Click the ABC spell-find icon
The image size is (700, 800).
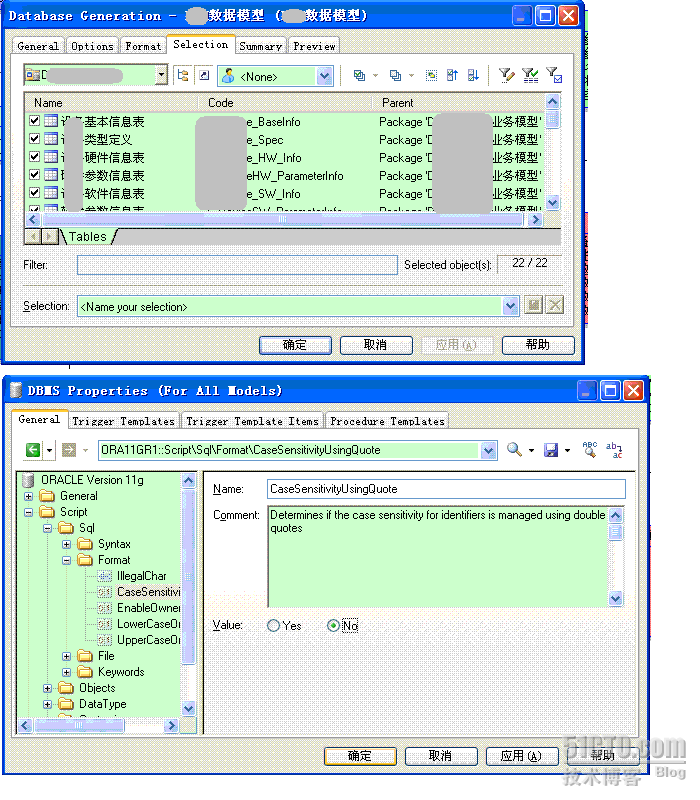(590, 449)
